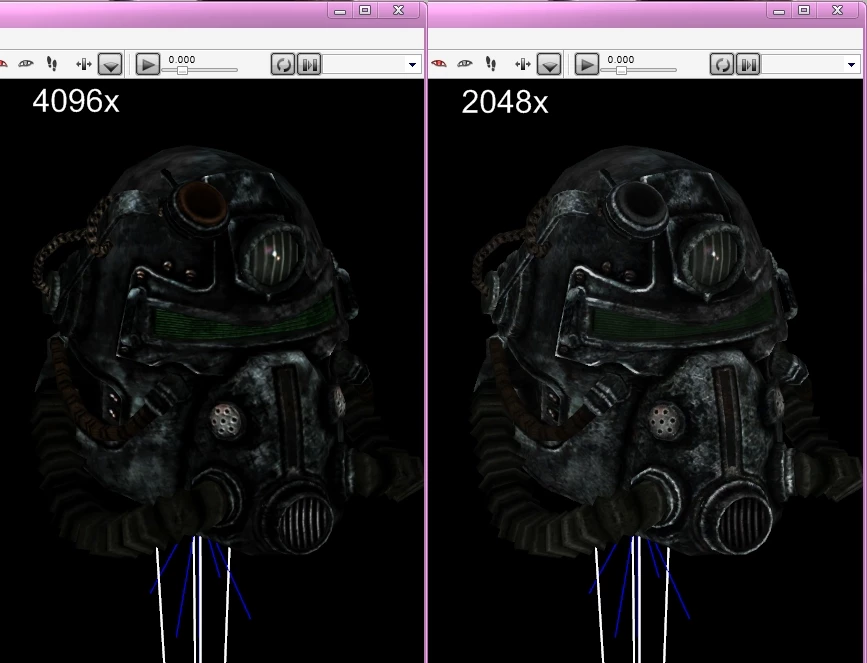Play the animation in the 2048x window

(587, 64)
